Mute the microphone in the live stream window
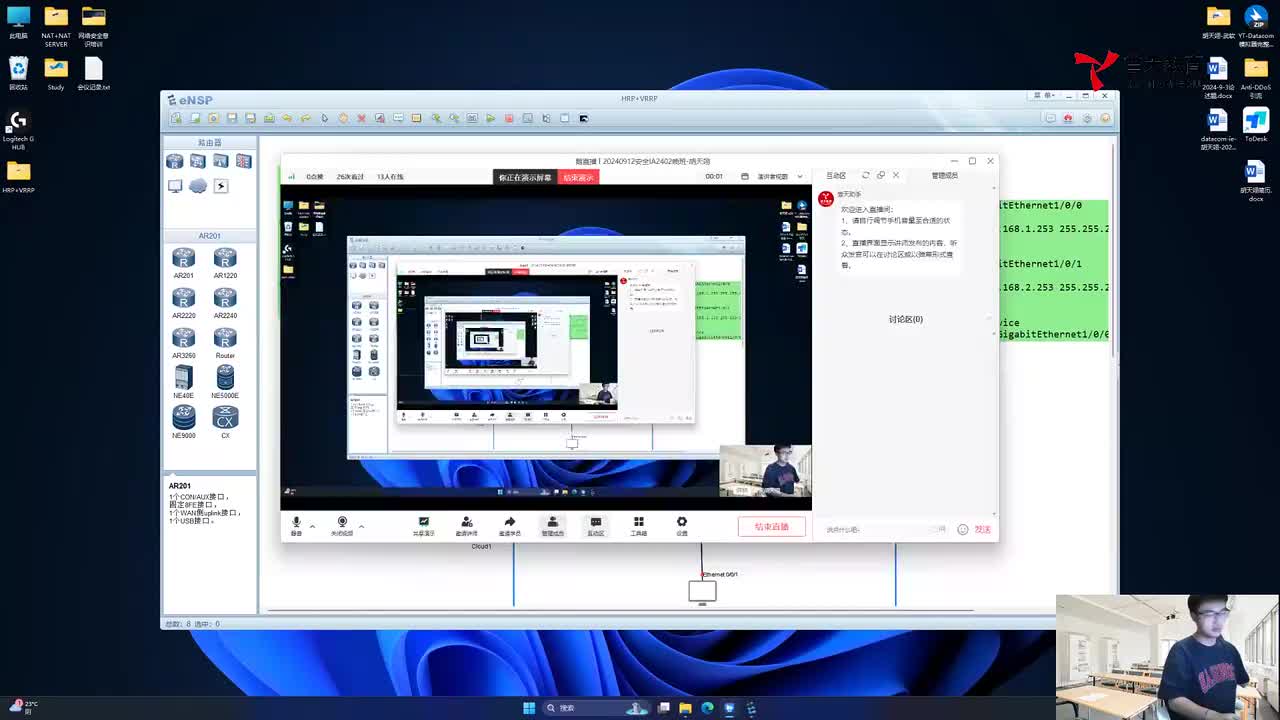This screenshot has width=1280, height=720. [x=296, y=526]
